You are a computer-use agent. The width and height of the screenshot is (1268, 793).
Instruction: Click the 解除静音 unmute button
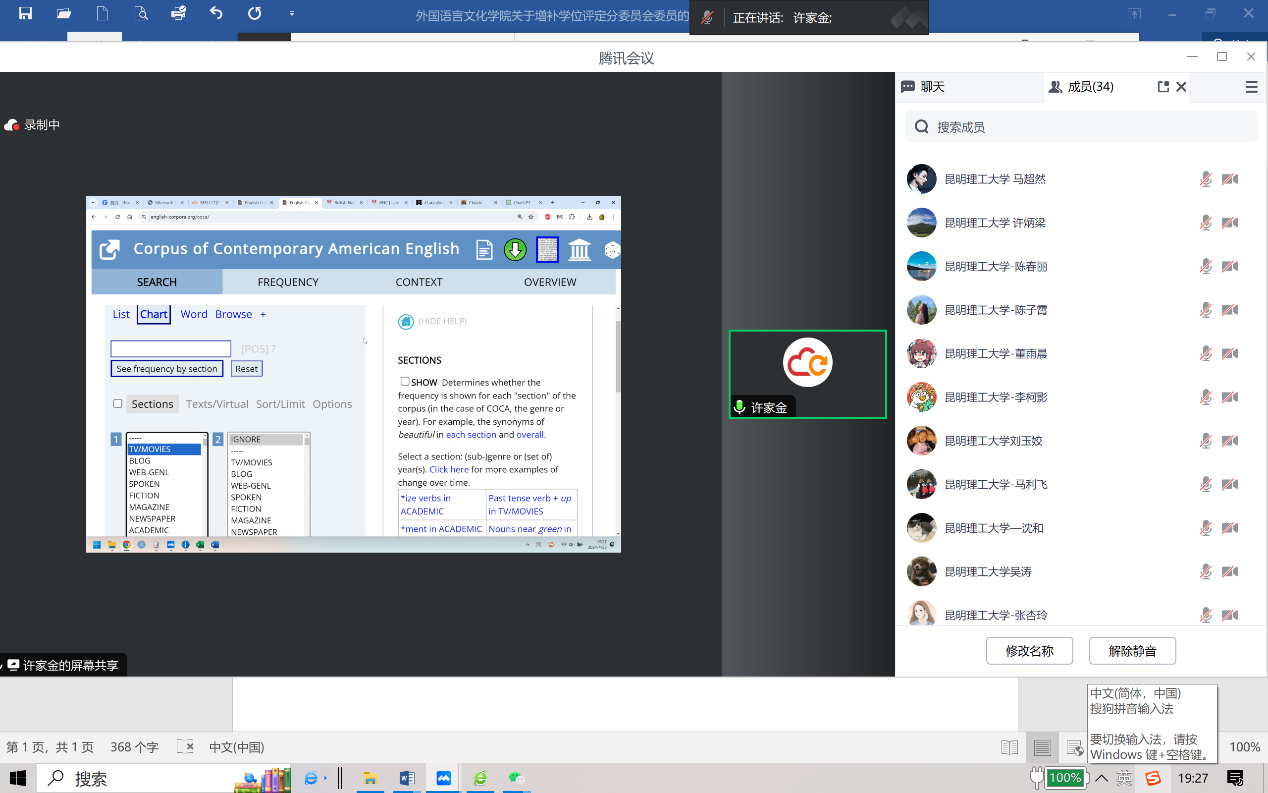tap(1132, 651)
